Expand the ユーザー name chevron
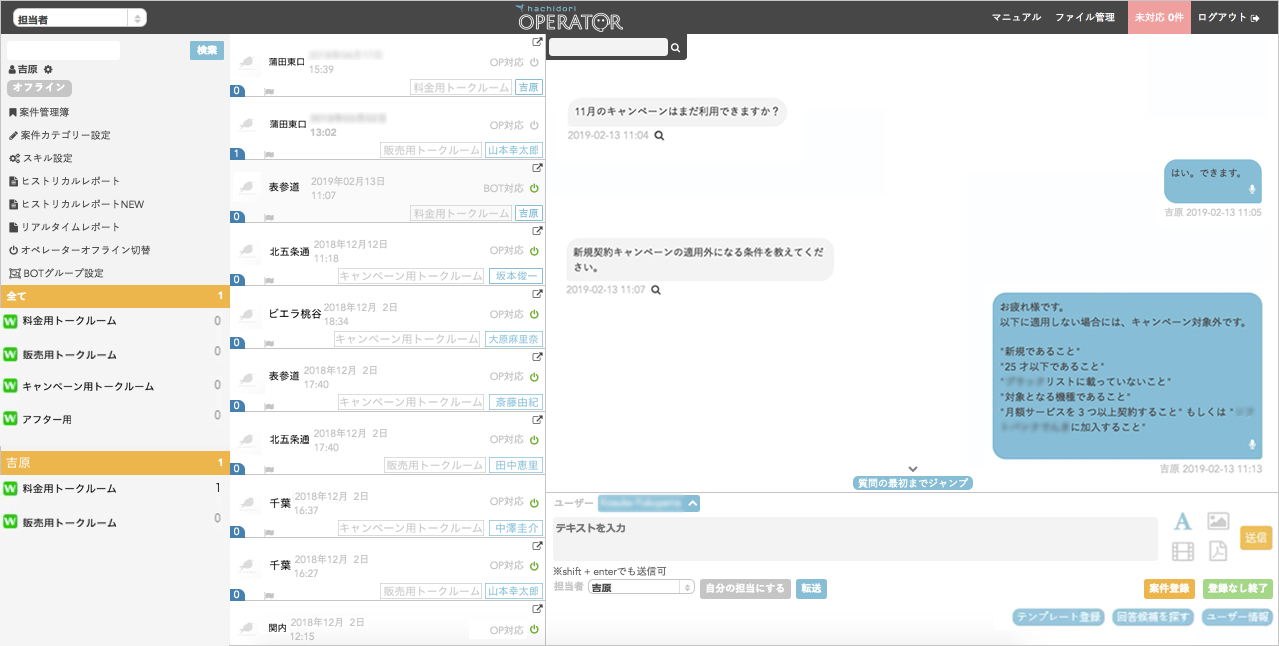This screenshot has height=646, width=1279. pyautogui.click(x=693, y=503)
